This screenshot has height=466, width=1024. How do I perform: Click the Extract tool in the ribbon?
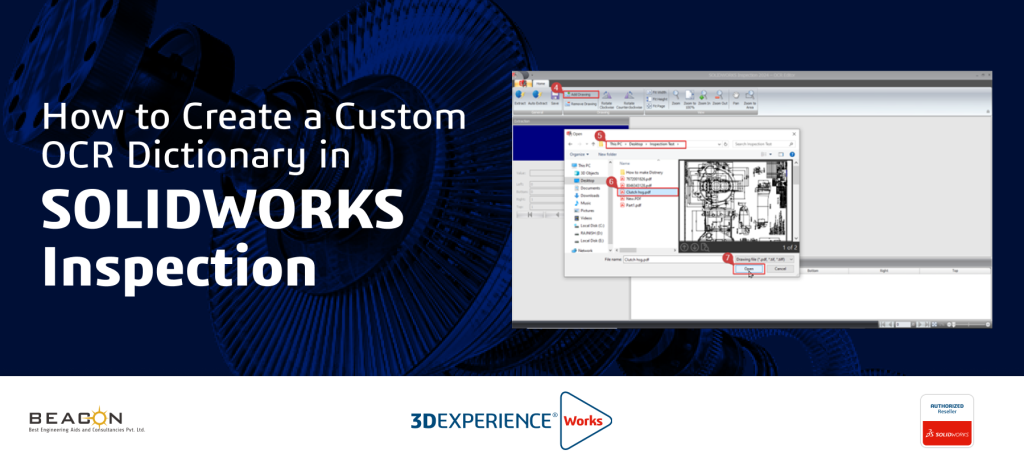pos(520,98)
